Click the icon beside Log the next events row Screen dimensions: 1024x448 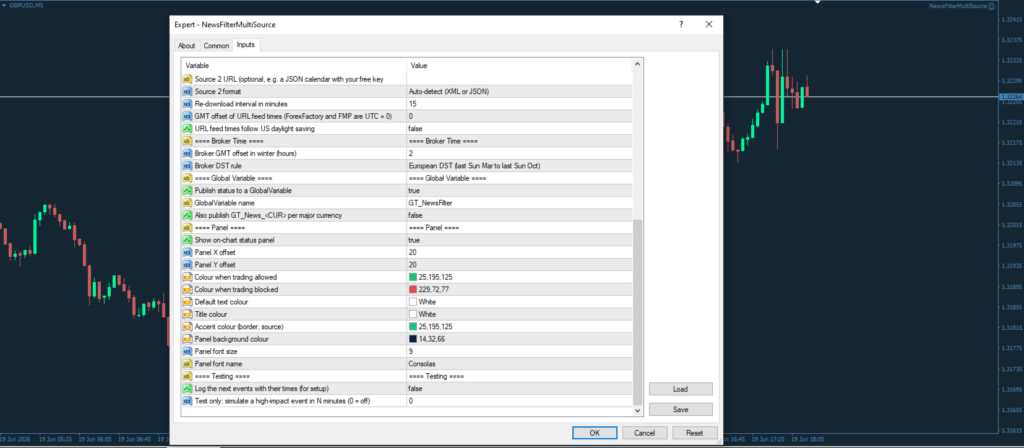point(187,389)
